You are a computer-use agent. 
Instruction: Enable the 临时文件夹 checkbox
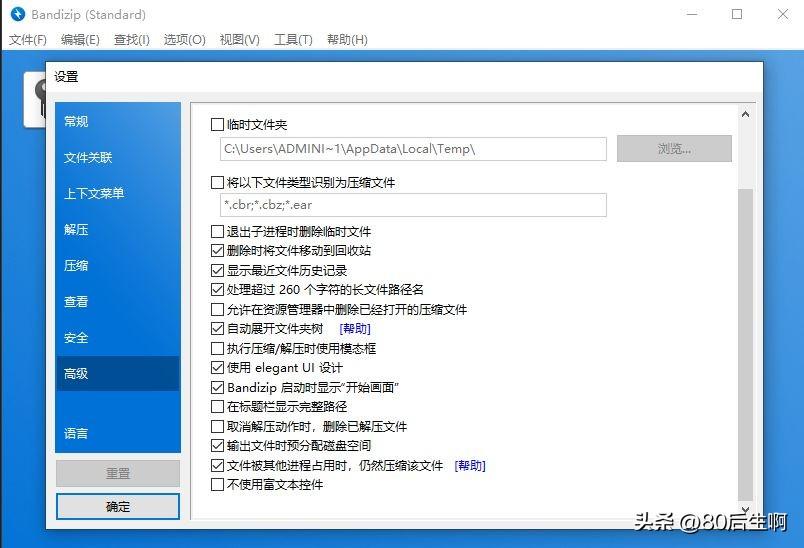(x=217, y=125)
